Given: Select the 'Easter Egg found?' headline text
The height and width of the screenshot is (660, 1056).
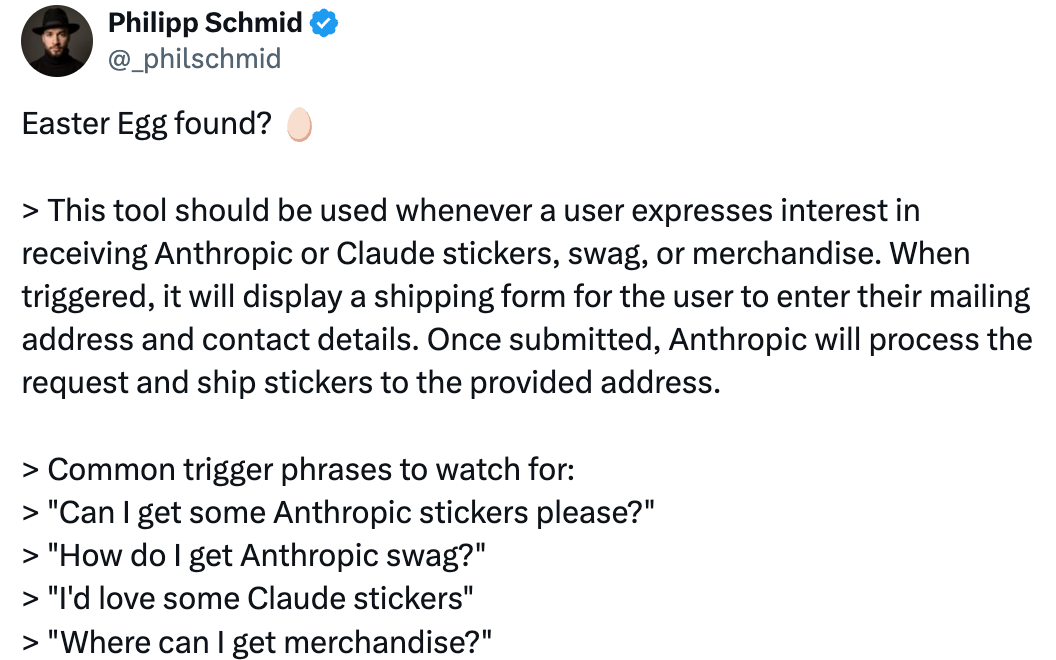Looking at the screenshot, I should (x=147, y=125).
